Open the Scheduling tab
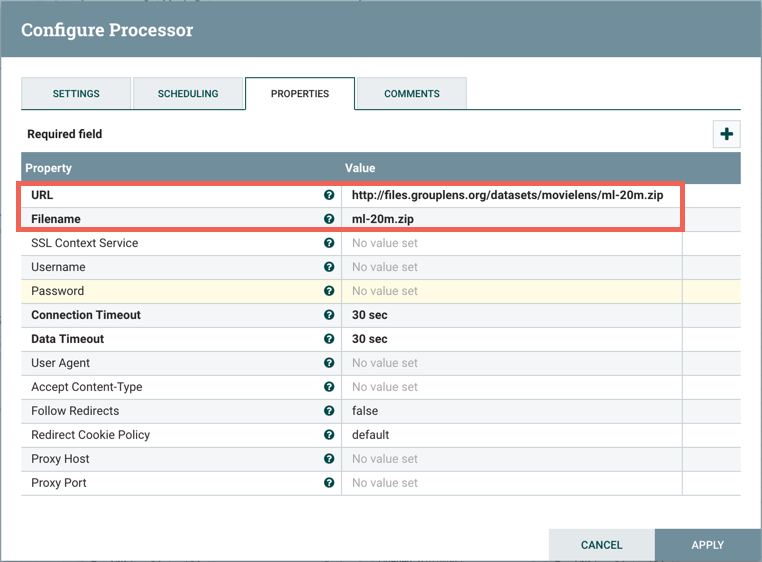 pos(188,94)
